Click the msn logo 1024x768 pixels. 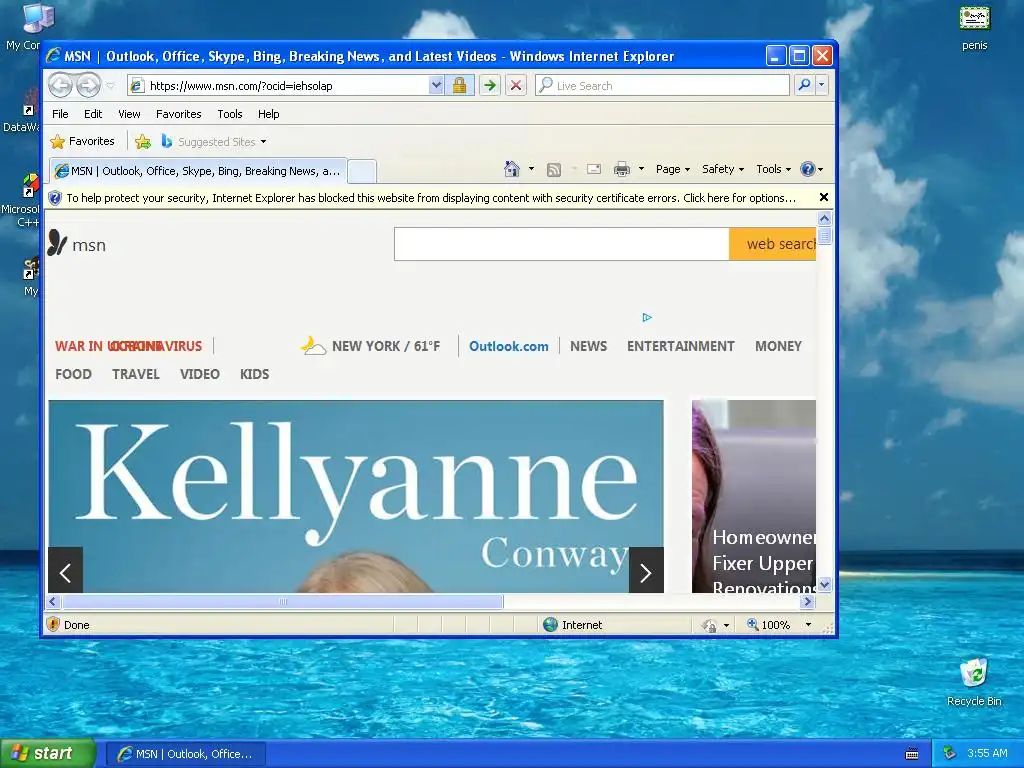pos(77,244)
